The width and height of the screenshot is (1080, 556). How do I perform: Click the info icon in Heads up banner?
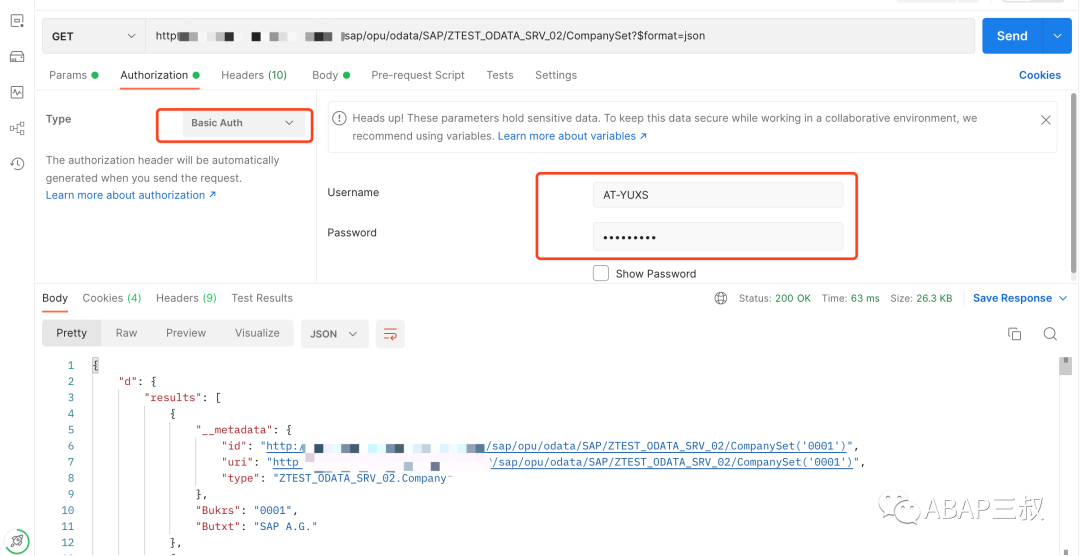tap(339, 119)
